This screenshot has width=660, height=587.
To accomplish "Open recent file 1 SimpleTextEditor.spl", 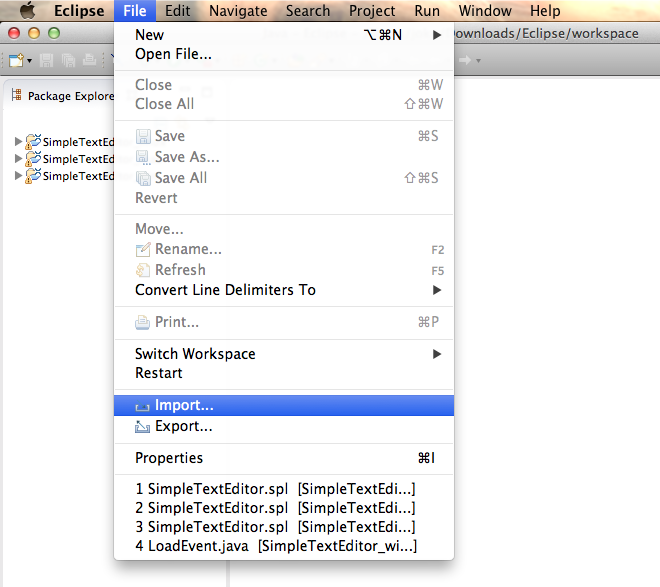I will [284, 489].
